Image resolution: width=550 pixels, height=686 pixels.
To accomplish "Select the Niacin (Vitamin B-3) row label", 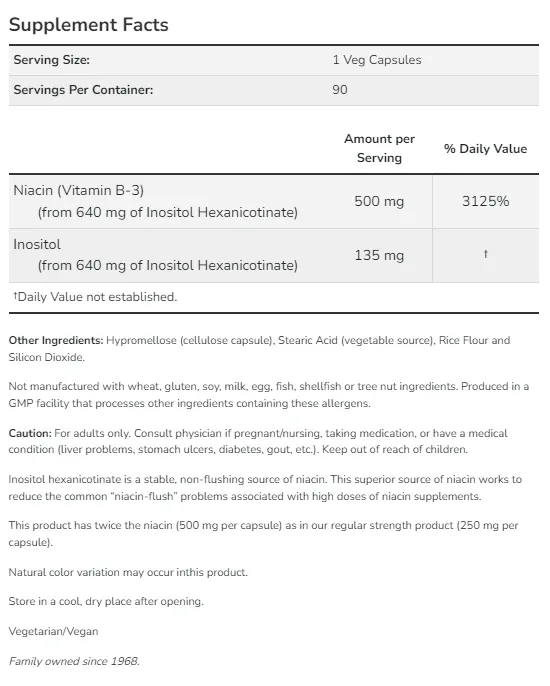I will pyautogui.click(x=79, y=190).
